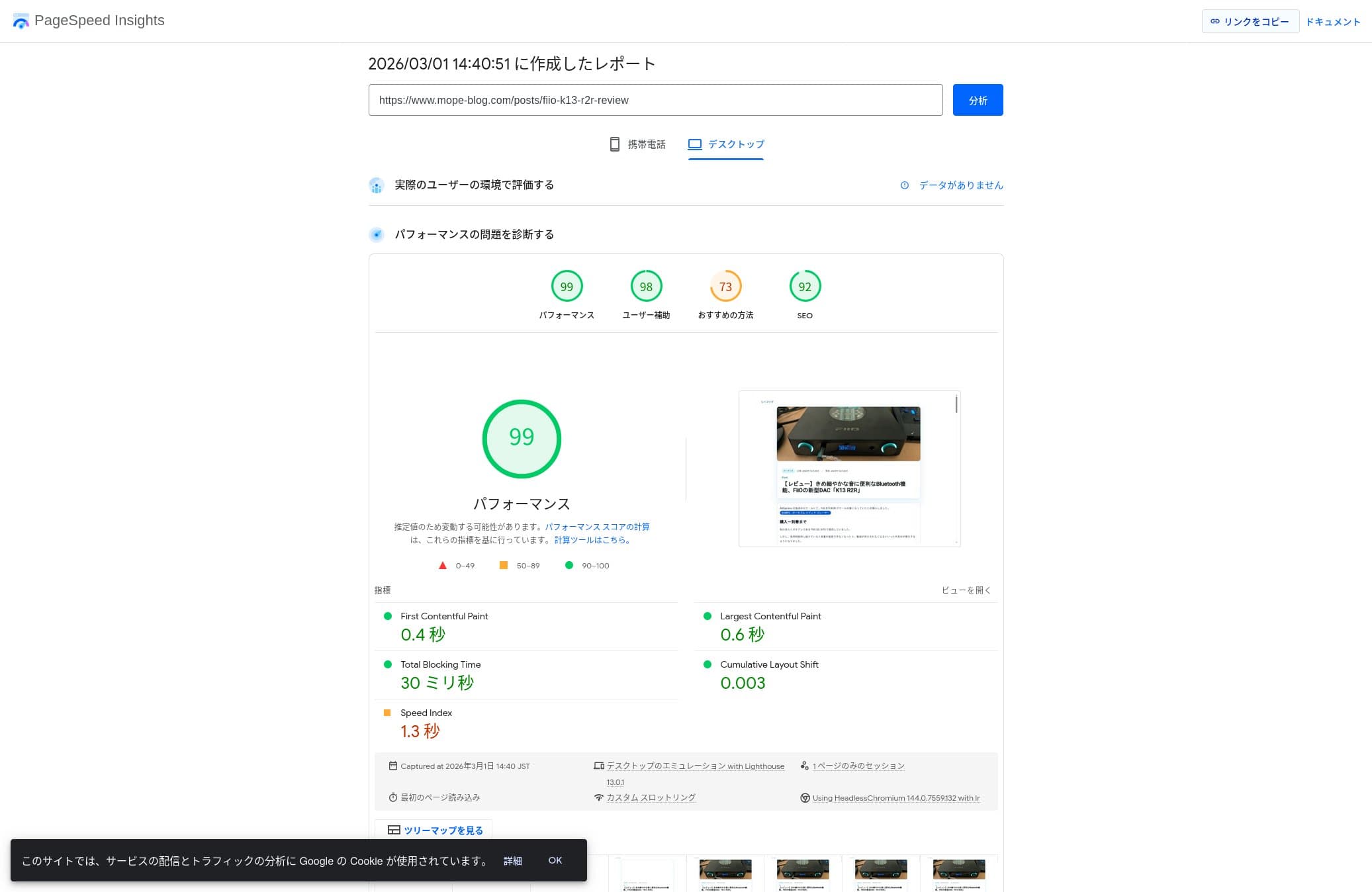Expand the First Contentful Paint metric
The width and height of the screenshot is (1372, 892).
click(x=444, y=616)
